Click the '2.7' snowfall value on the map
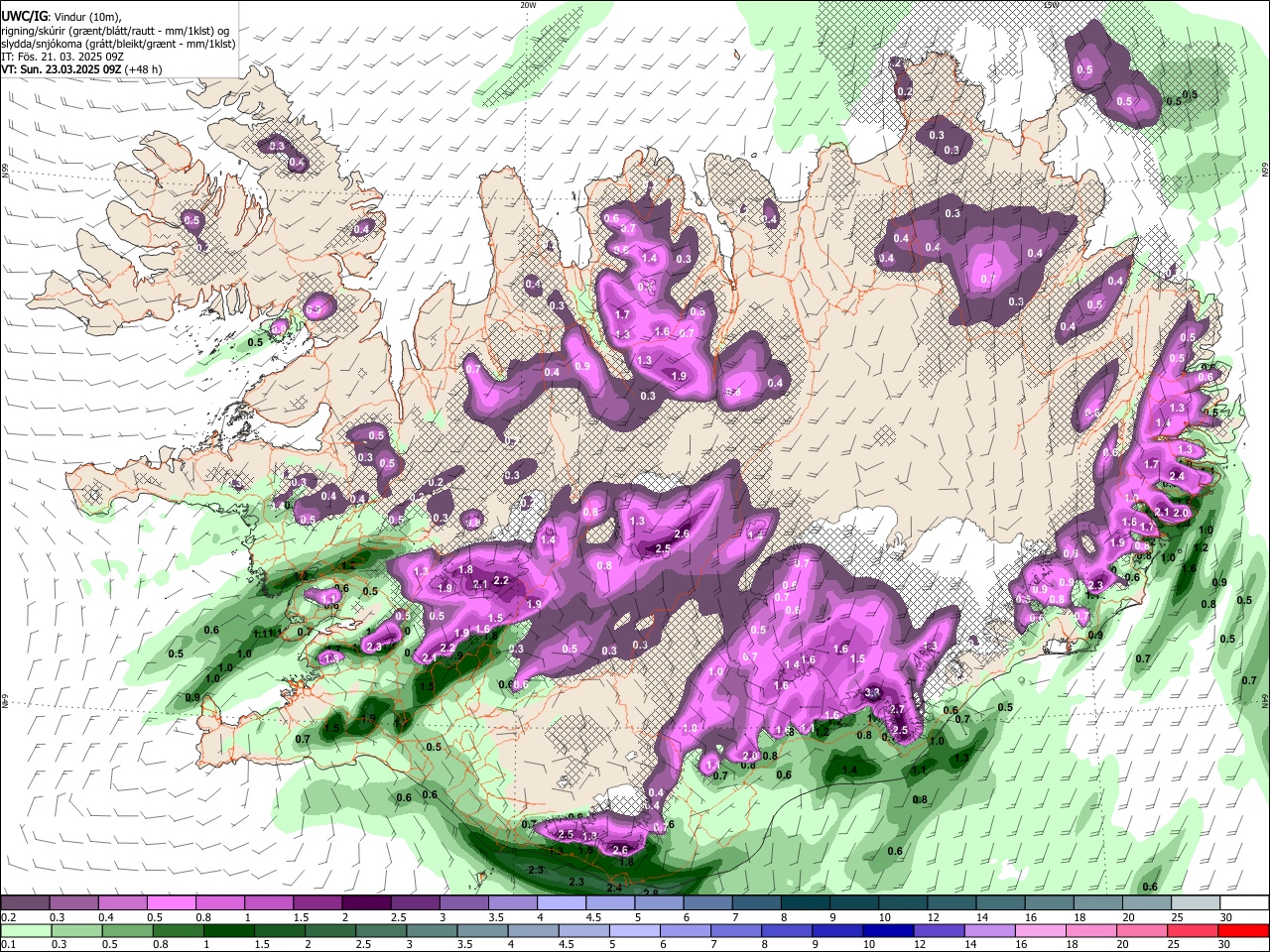This screenshot has height=952, width=1270. tap(898, 709)
